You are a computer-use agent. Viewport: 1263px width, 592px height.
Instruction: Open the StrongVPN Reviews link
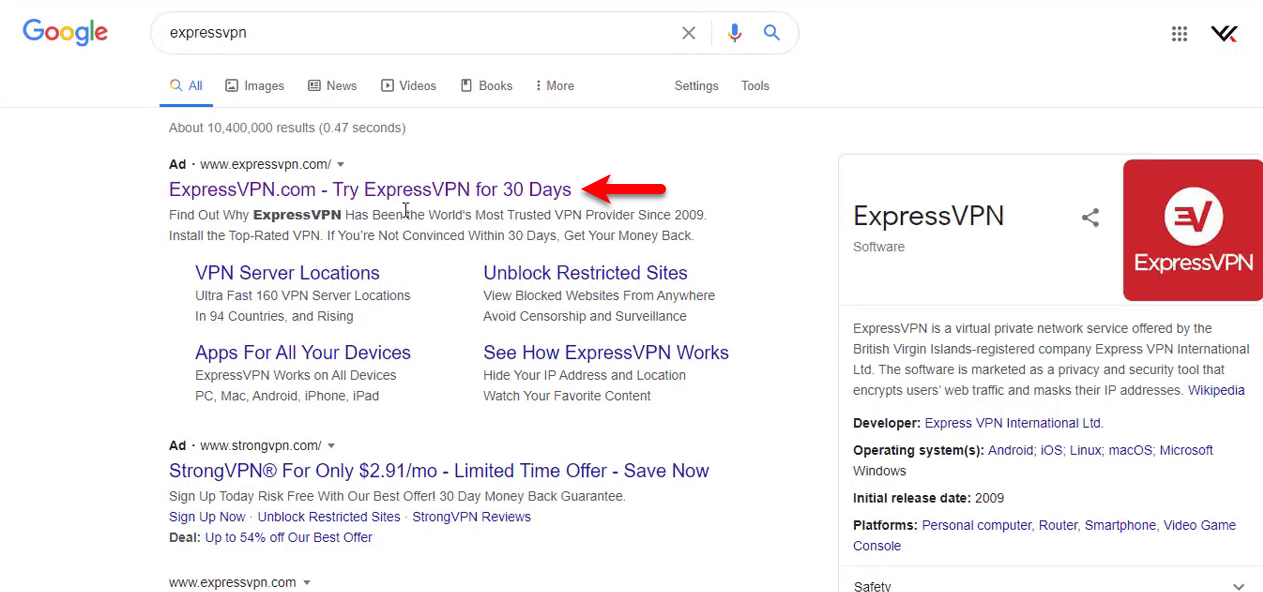pos(472,517)
